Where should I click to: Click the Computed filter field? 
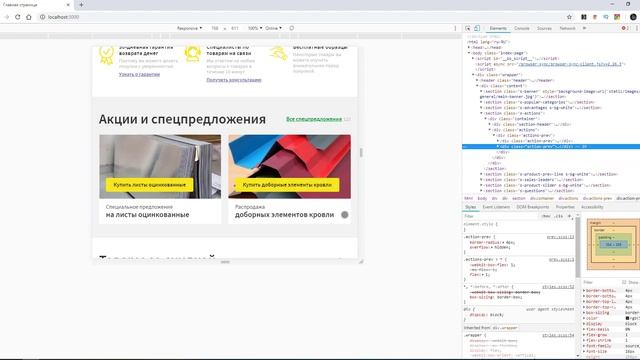[600, 282]
